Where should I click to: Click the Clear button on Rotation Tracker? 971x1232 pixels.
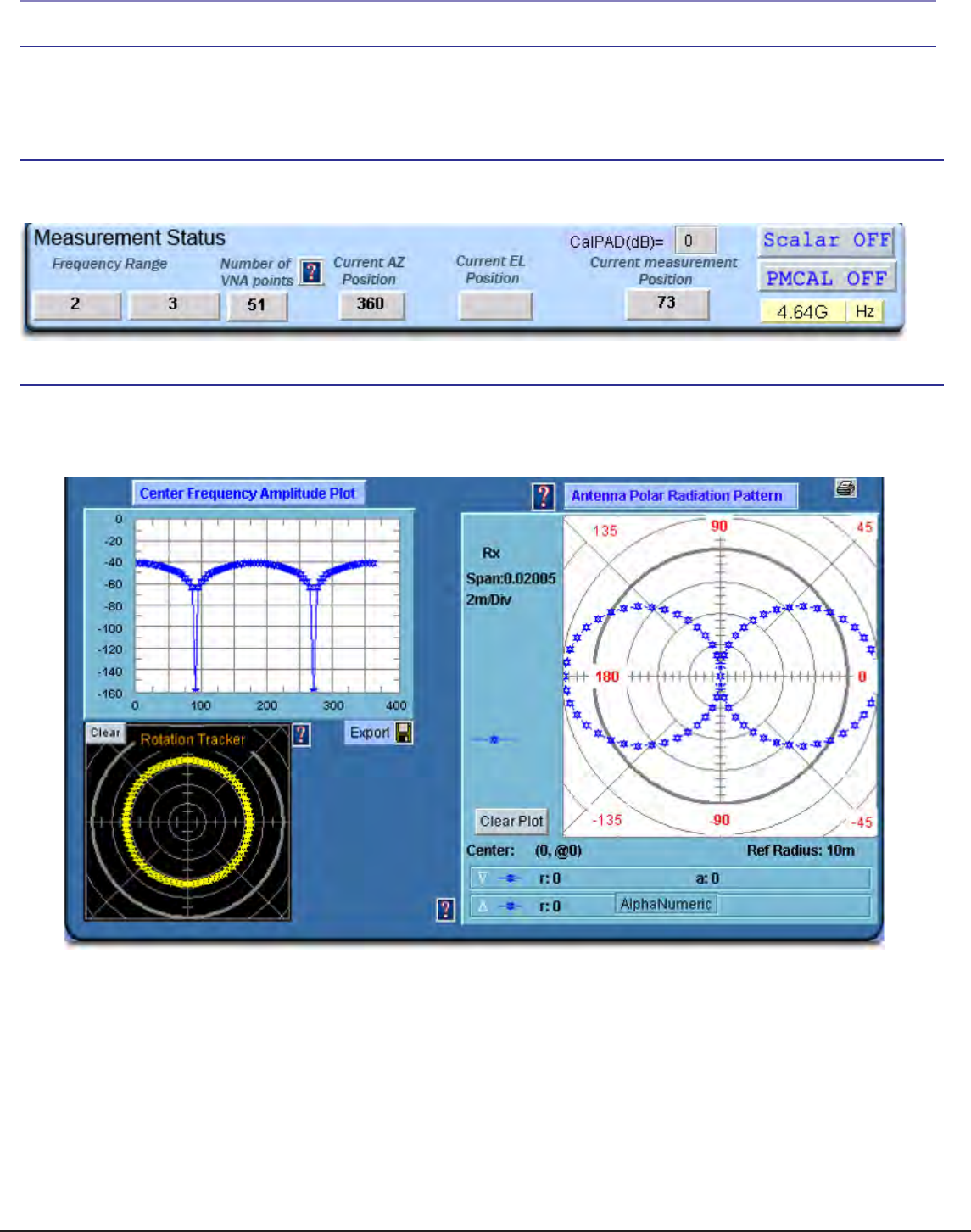point(105,733)
